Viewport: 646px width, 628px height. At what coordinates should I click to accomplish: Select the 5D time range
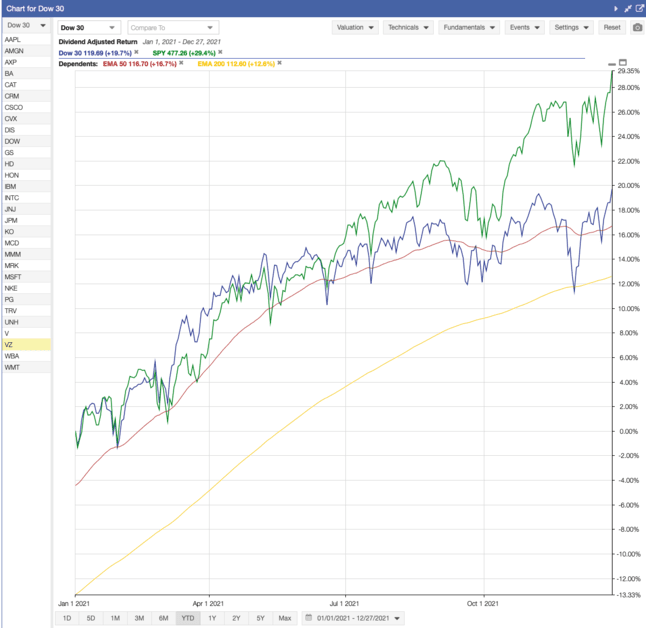(x=91, y=618)
